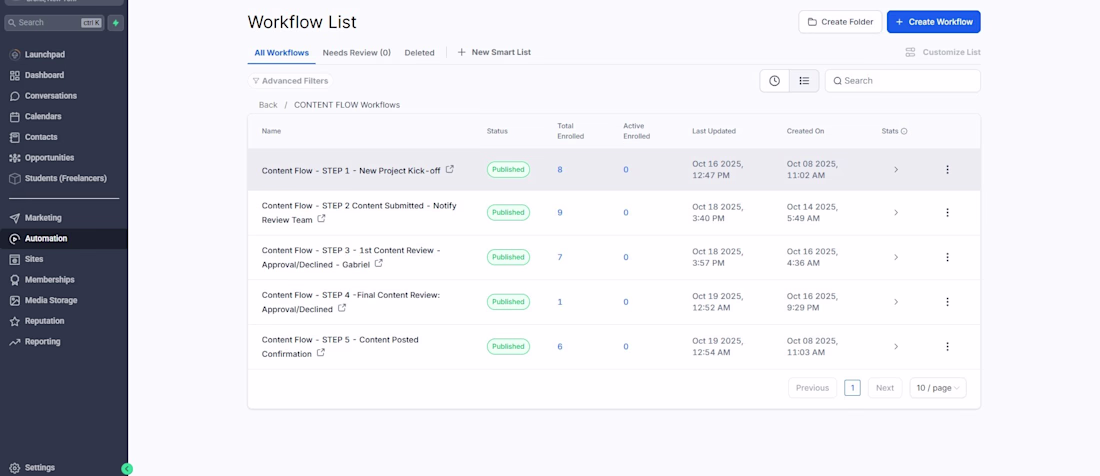Open the 10 / page dropdown
1100x476 pixels.
click(937, 388)
